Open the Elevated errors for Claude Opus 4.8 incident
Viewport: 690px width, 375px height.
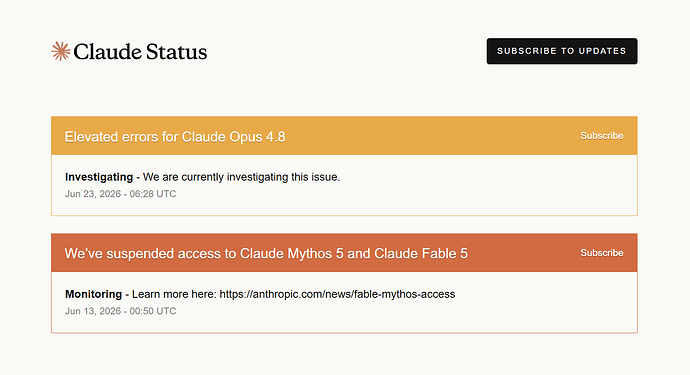[x=175, y=137]
